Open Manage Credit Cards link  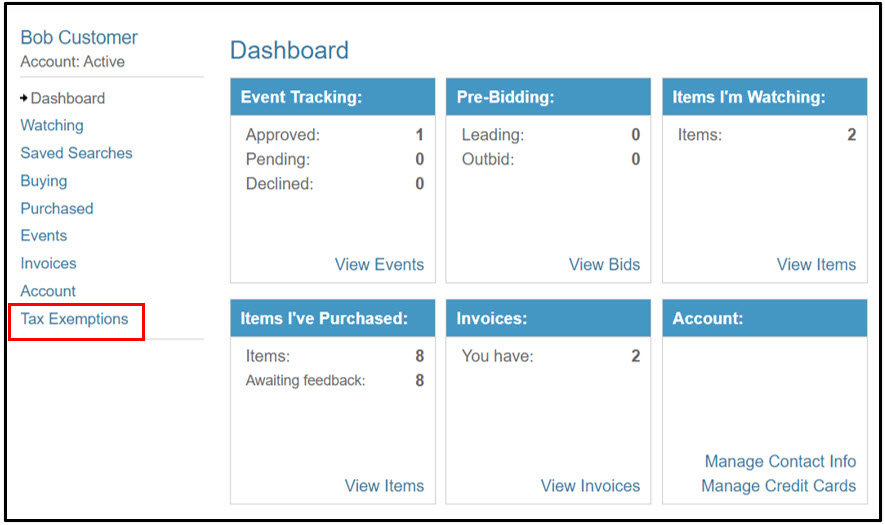(x=779, y=485)
